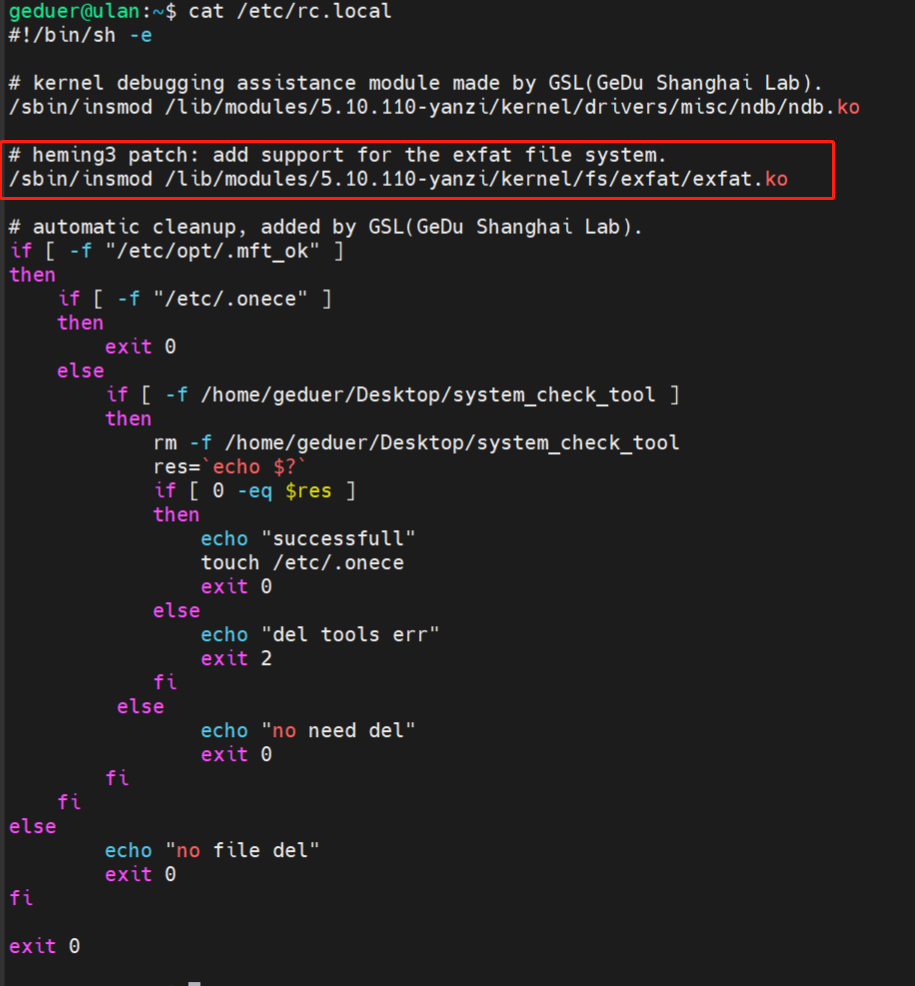Click the 'exit 0' under 'no need del'
Viewport: 915px width, 986px height.
236,755
